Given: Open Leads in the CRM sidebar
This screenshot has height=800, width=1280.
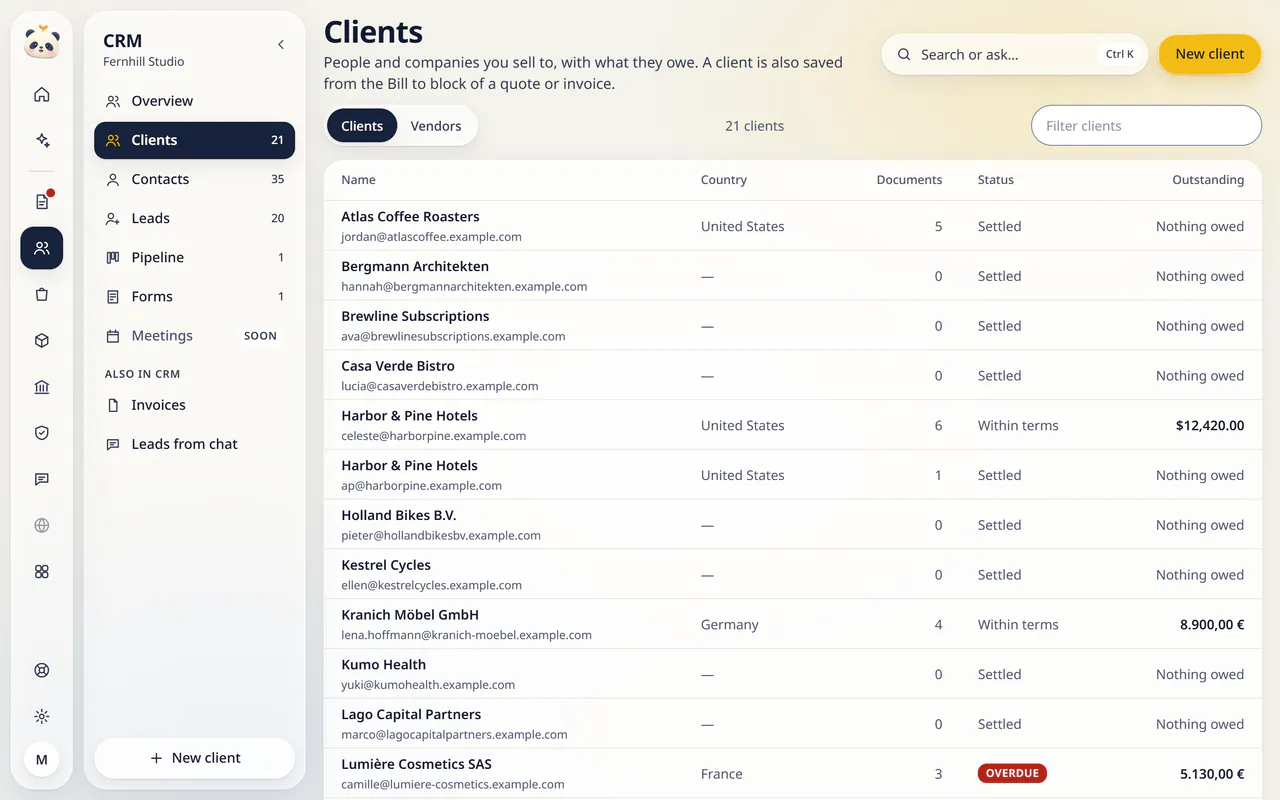Looking at the screenshot, I should pyautogui.click(x=194, y=218).
